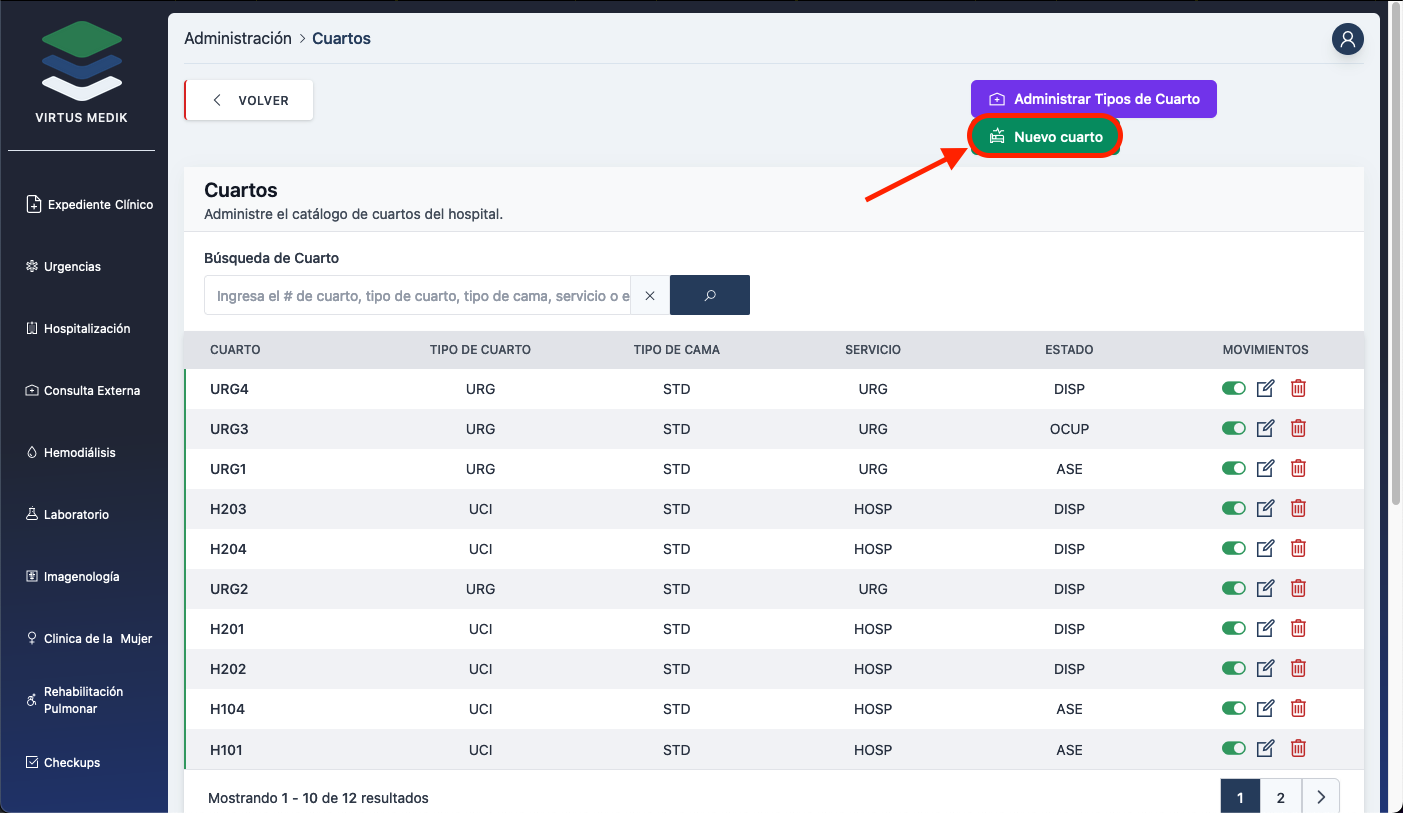Image resolution: width=1403 pixels, height=813 pixels.
Task: Open the user profile avatar icon
Action: pos(1347,39)
